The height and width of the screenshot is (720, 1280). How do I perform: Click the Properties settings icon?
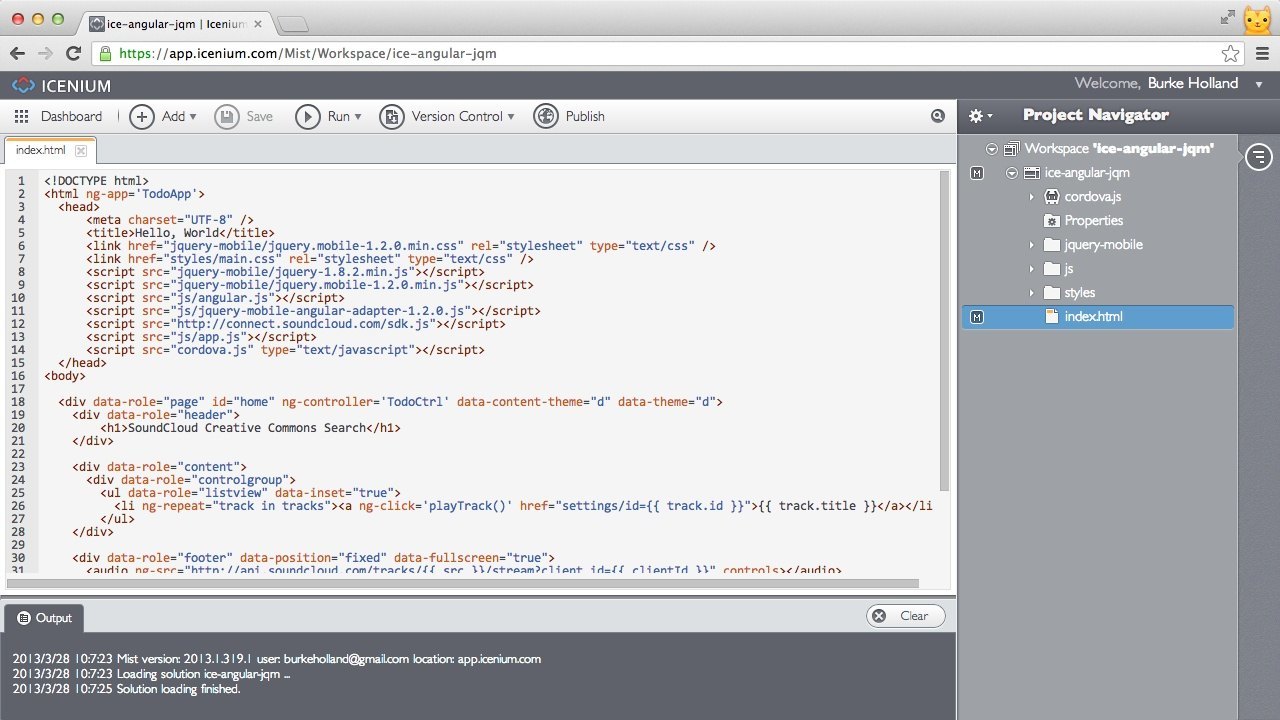click(1051, 221)
